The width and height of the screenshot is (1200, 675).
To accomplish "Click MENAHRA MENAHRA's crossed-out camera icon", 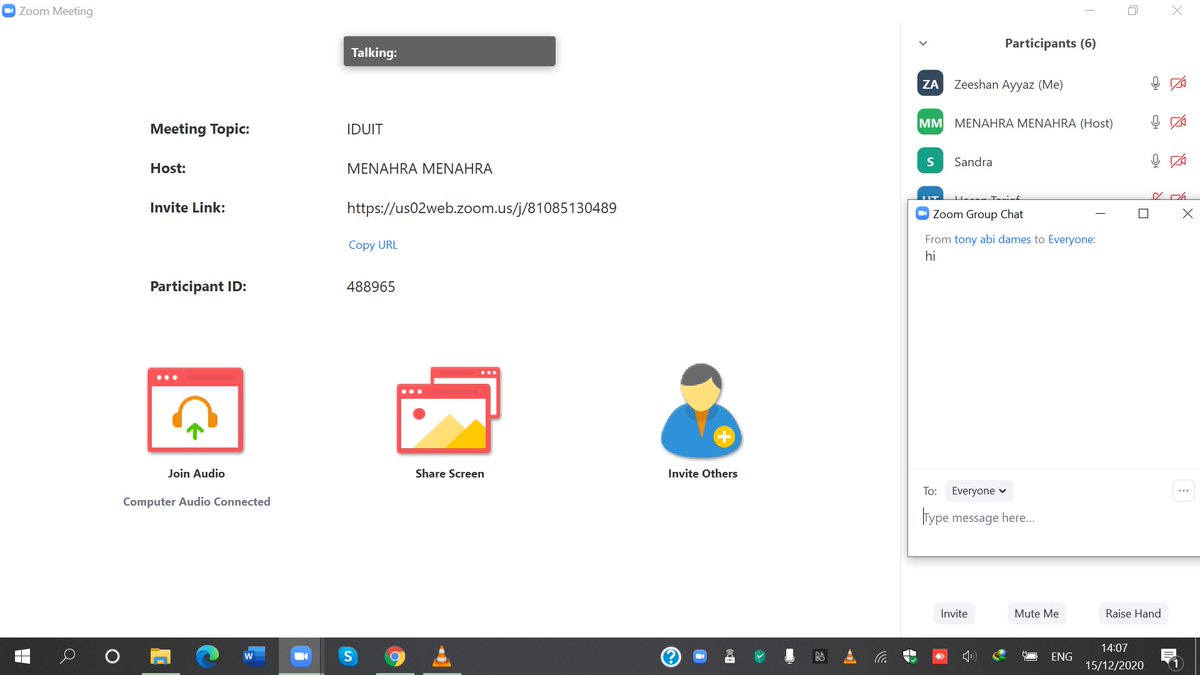I will coord(1178,122).
